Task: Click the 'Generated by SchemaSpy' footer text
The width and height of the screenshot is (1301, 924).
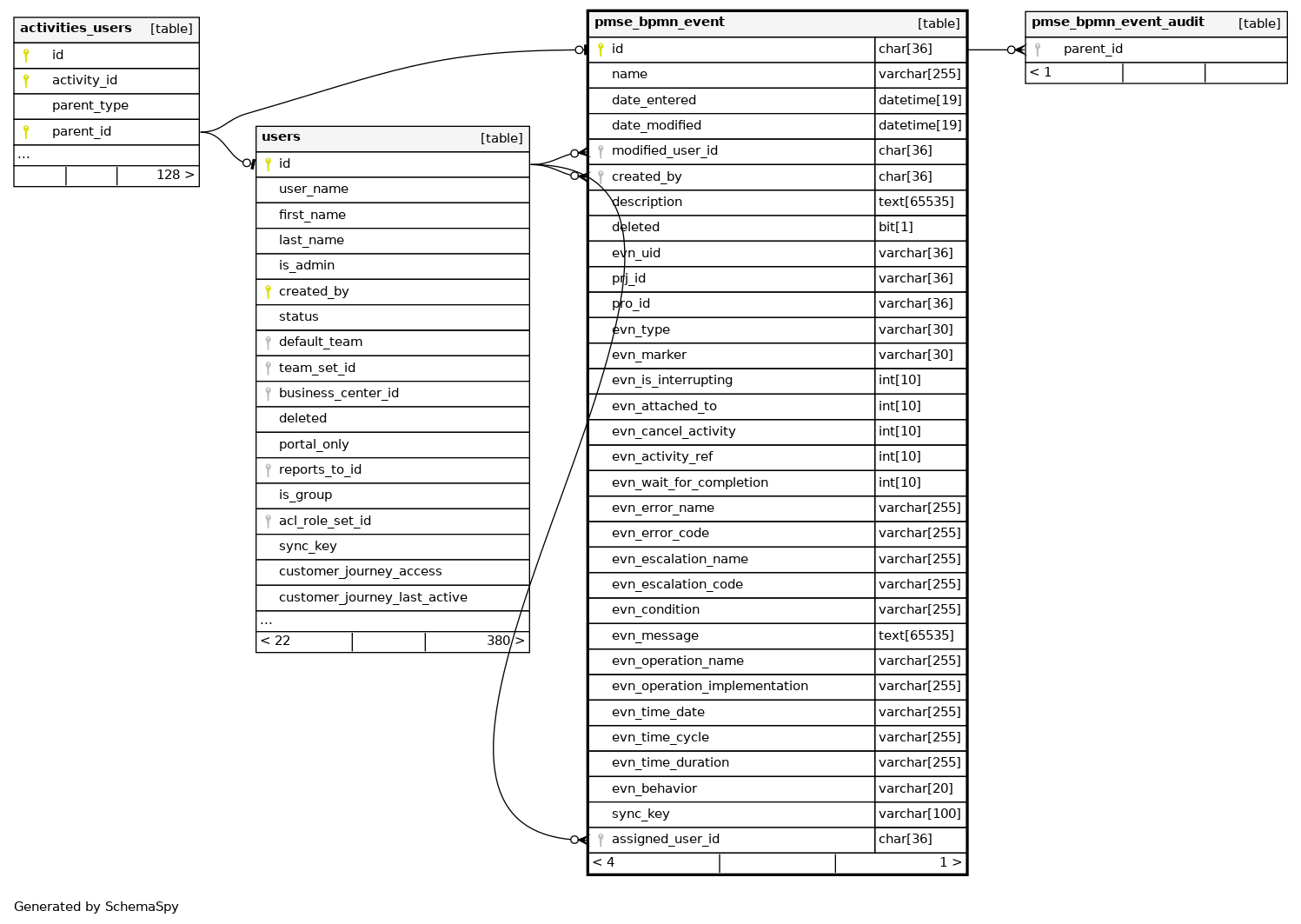Action: [x=96, y=907]
